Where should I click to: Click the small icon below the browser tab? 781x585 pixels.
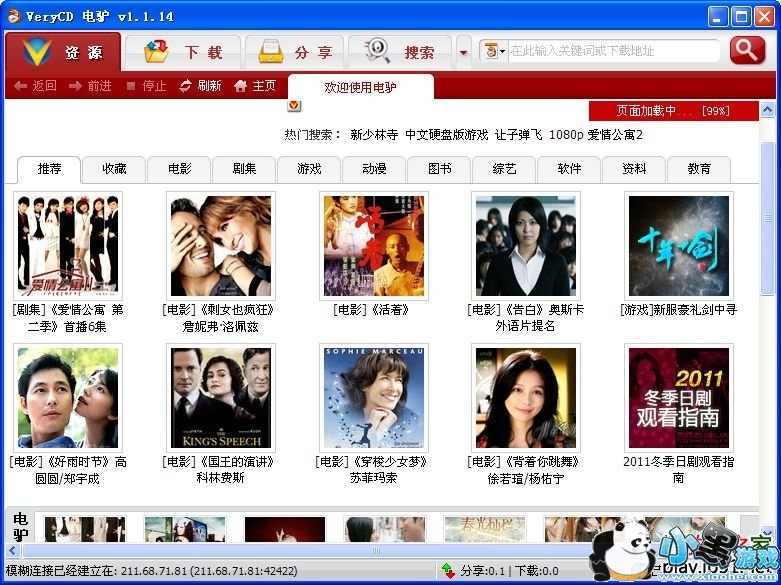(294, 105)
